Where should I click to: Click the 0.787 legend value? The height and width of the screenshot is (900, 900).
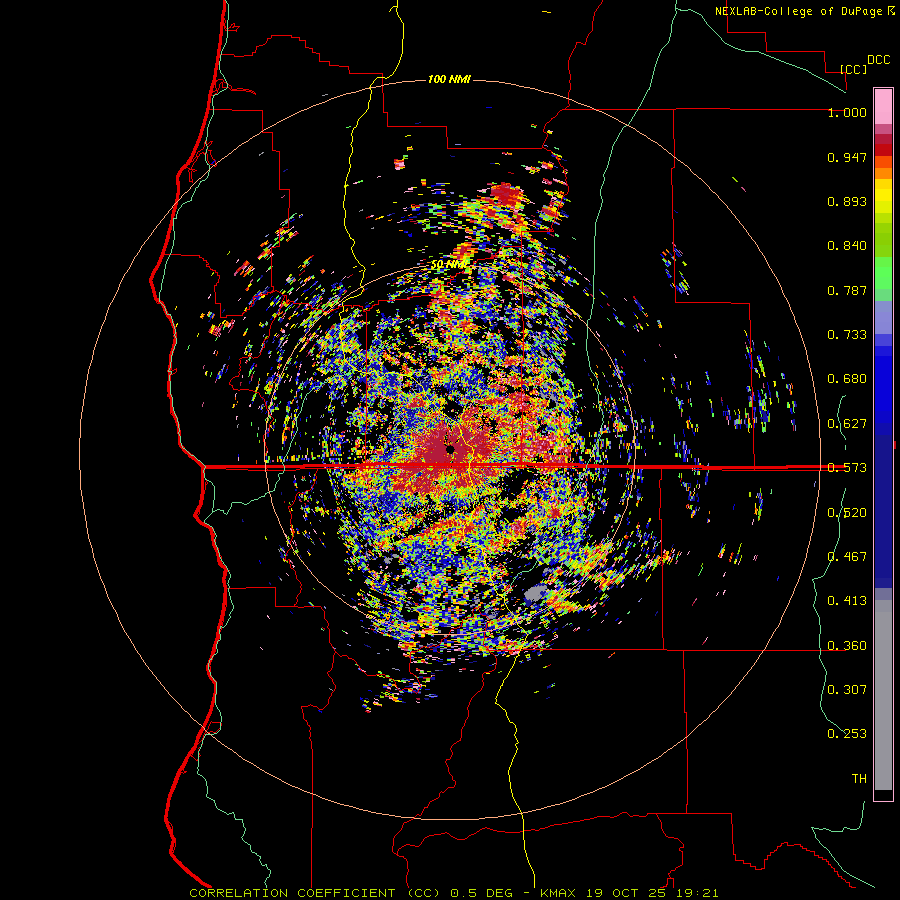[847, 290]
